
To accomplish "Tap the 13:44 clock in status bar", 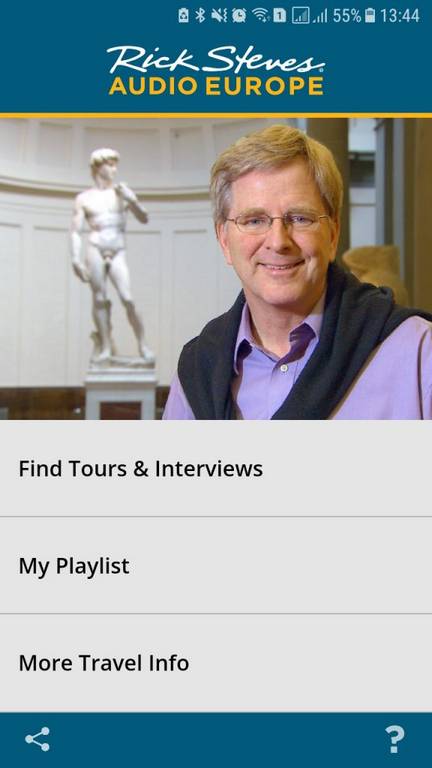I will click(400, 16).
